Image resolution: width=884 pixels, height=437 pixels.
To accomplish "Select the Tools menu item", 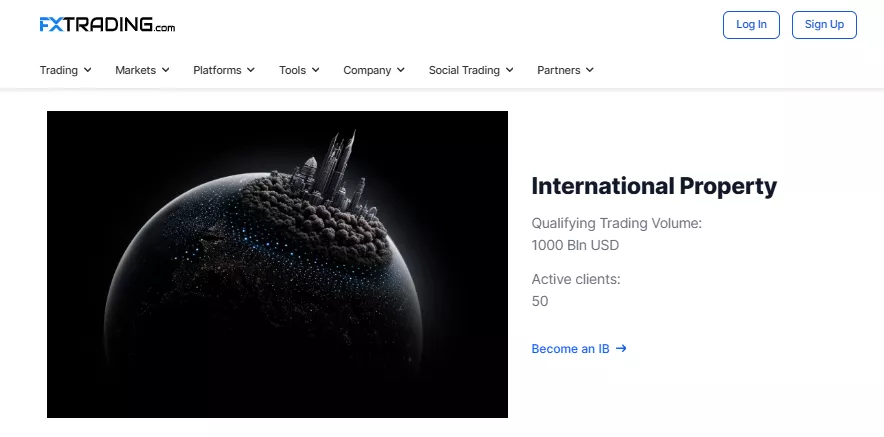I will [299, 70].
